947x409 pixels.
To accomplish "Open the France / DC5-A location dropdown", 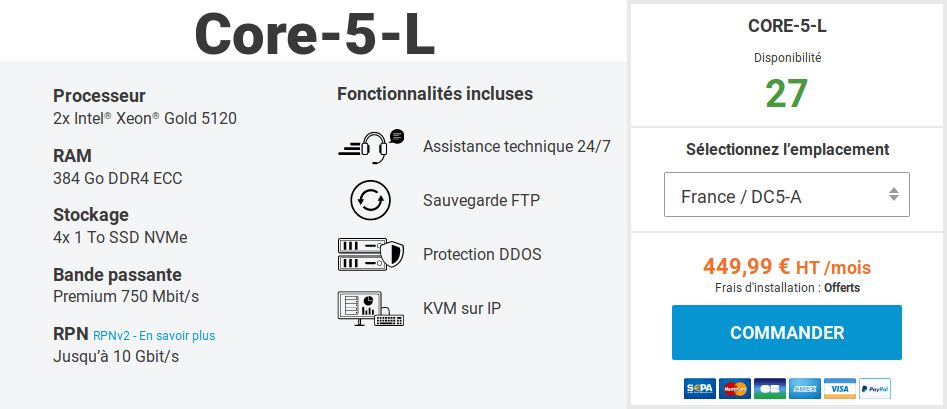I will tap(786, 195).
